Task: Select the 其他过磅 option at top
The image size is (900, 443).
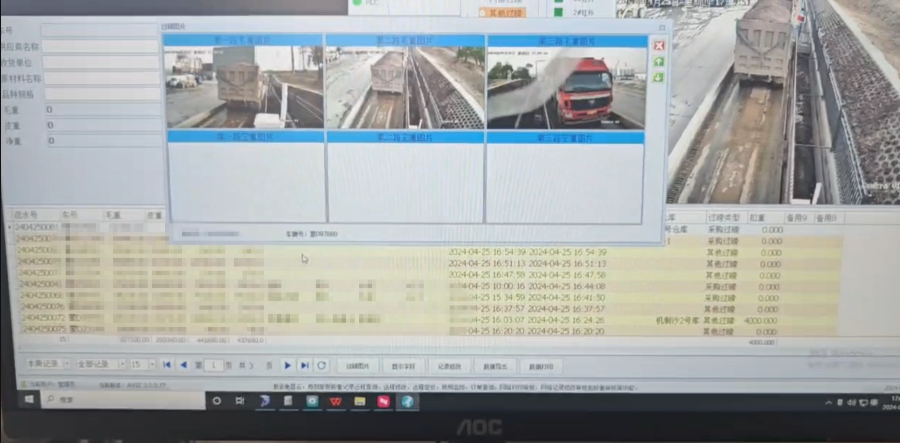Action: [x=502, y=12]
